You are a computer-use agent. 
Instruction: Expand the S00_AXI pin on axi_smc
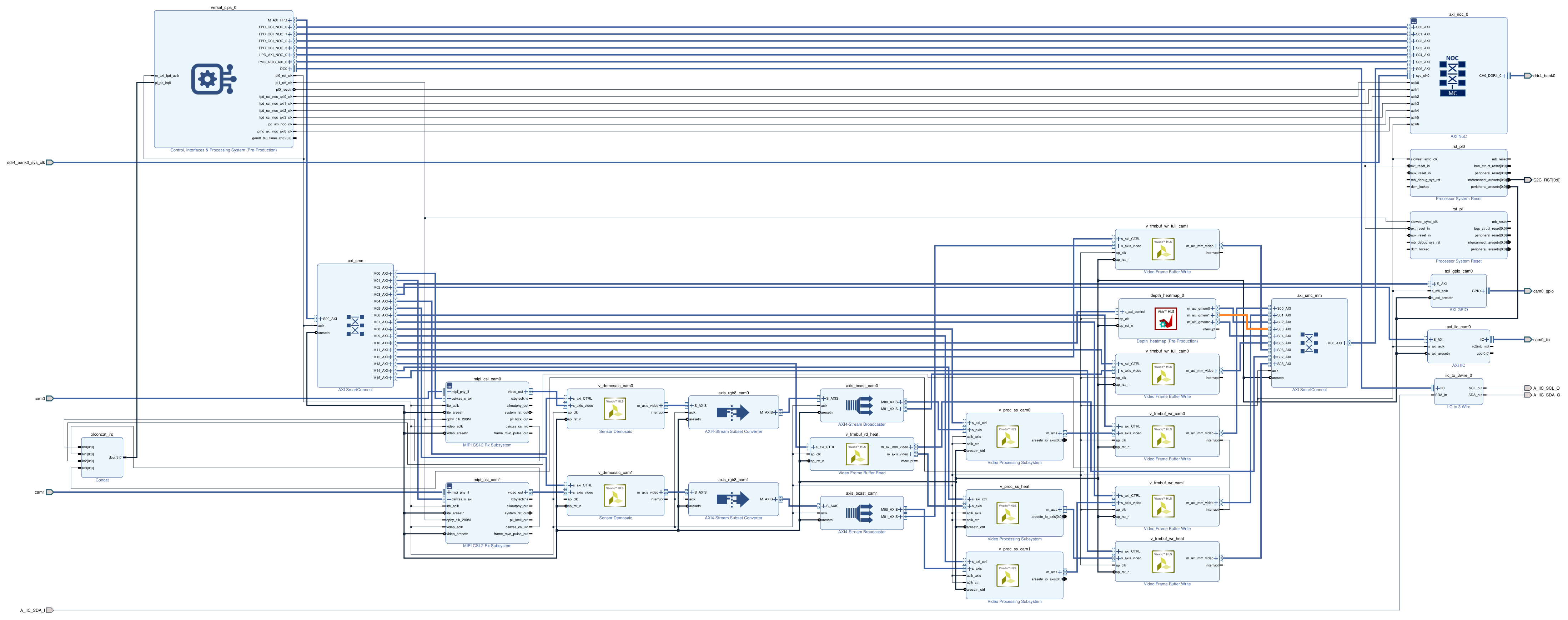click(x=320, y=319)
